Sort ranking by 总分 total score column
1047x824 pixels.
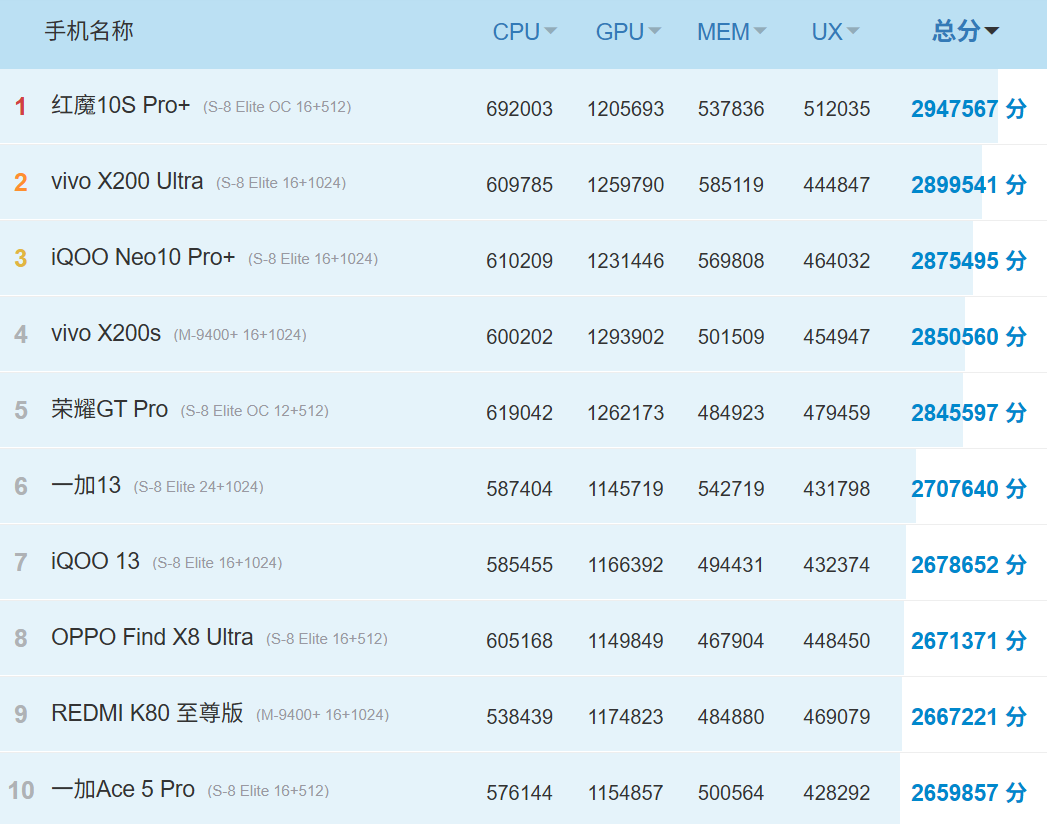pos(966,31)
